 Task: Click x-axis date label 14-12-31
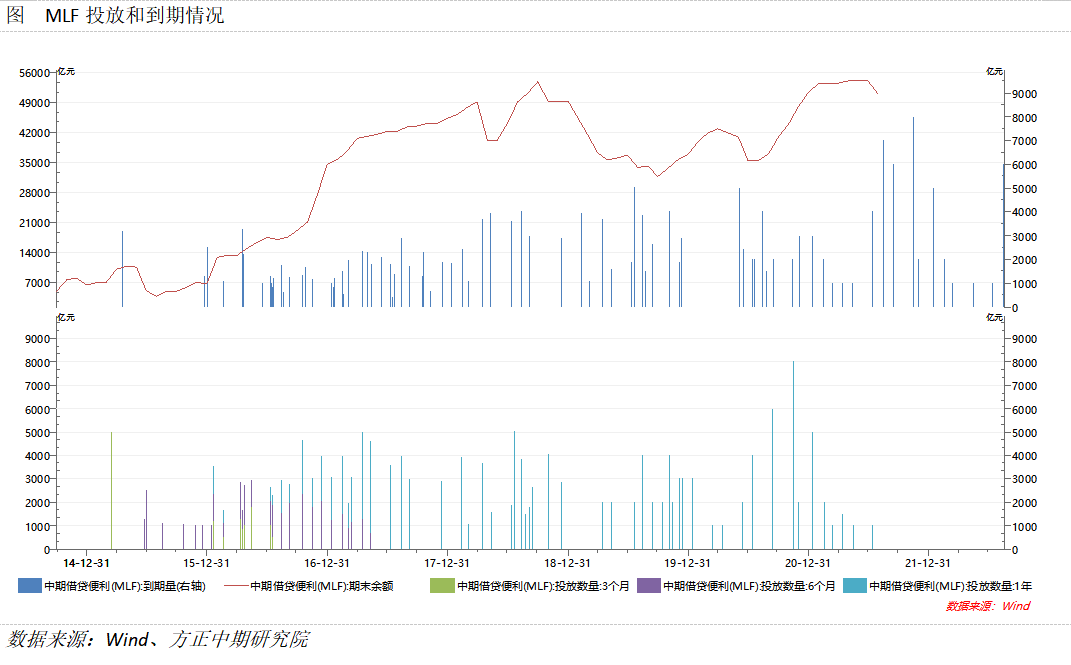click(x=86, y=563)
